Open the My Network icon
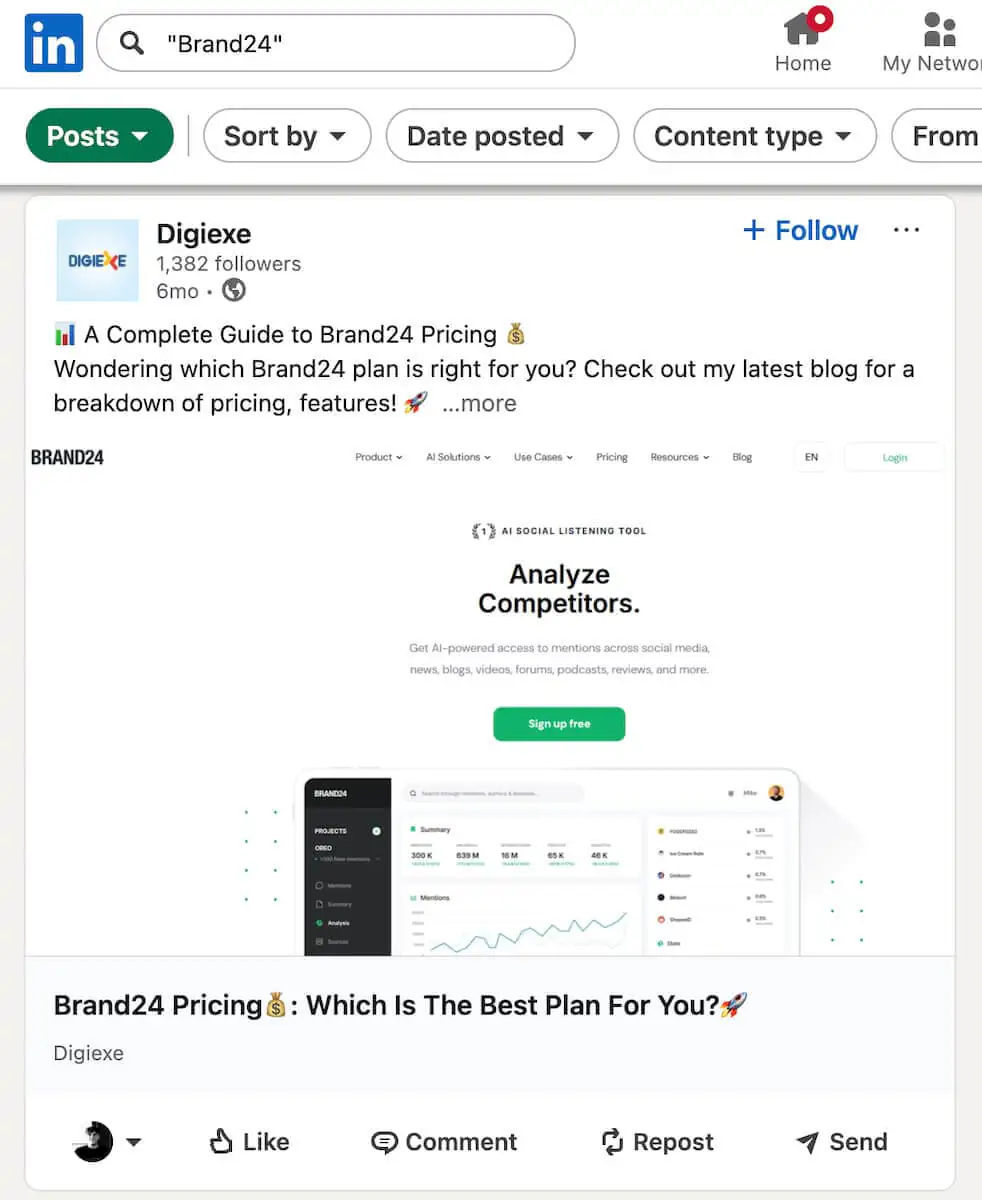The height and width of the screenshot is (1200, 982). coord(939,29)
